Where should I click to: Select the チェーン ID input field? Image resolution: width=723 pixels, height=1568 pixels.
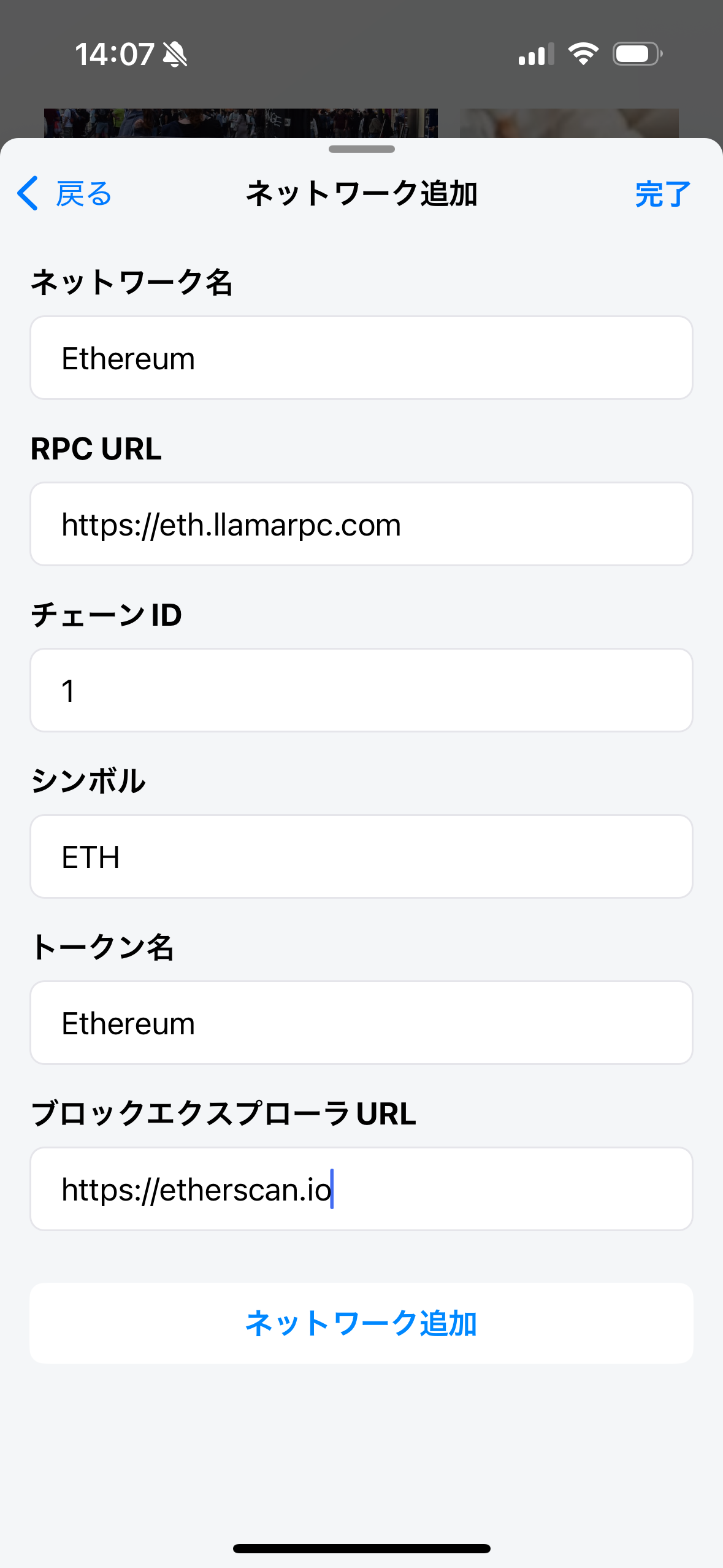tap(361, 691)
